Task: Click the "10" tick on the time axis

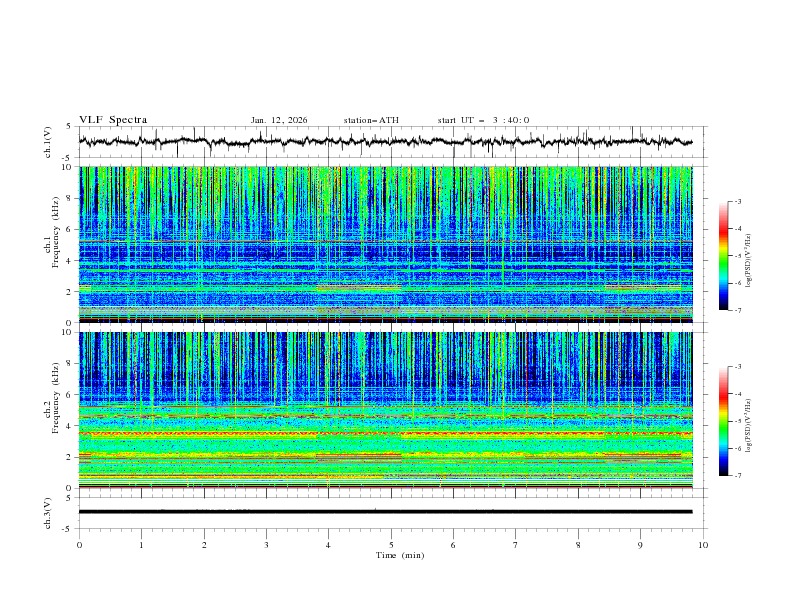Action: coord(703,545)
